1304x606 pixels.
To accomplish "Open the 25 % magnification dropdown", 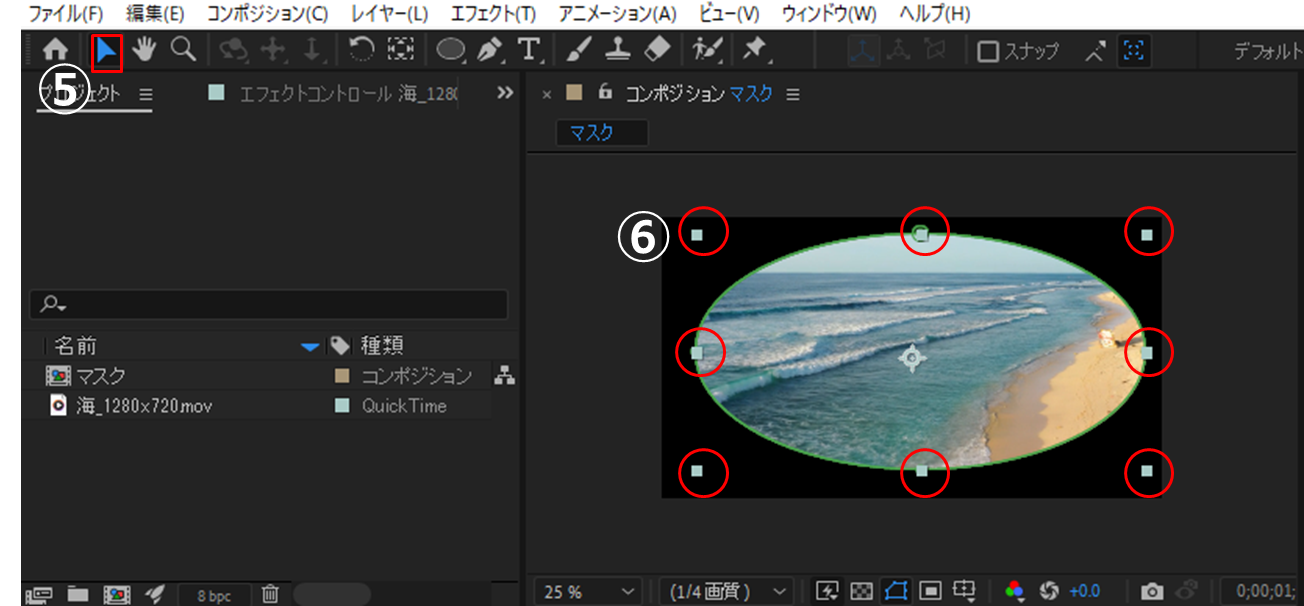I will tap(590, 591).
